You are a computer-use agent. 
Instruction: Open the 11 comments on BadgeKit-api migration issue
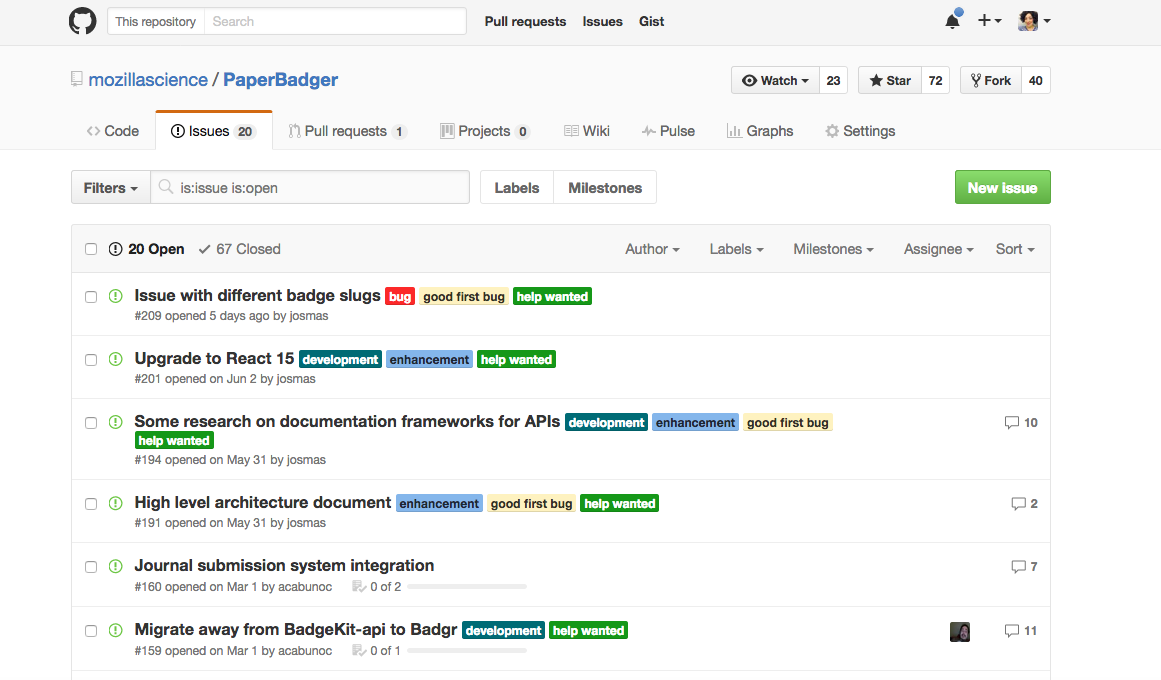point(1021,630)
